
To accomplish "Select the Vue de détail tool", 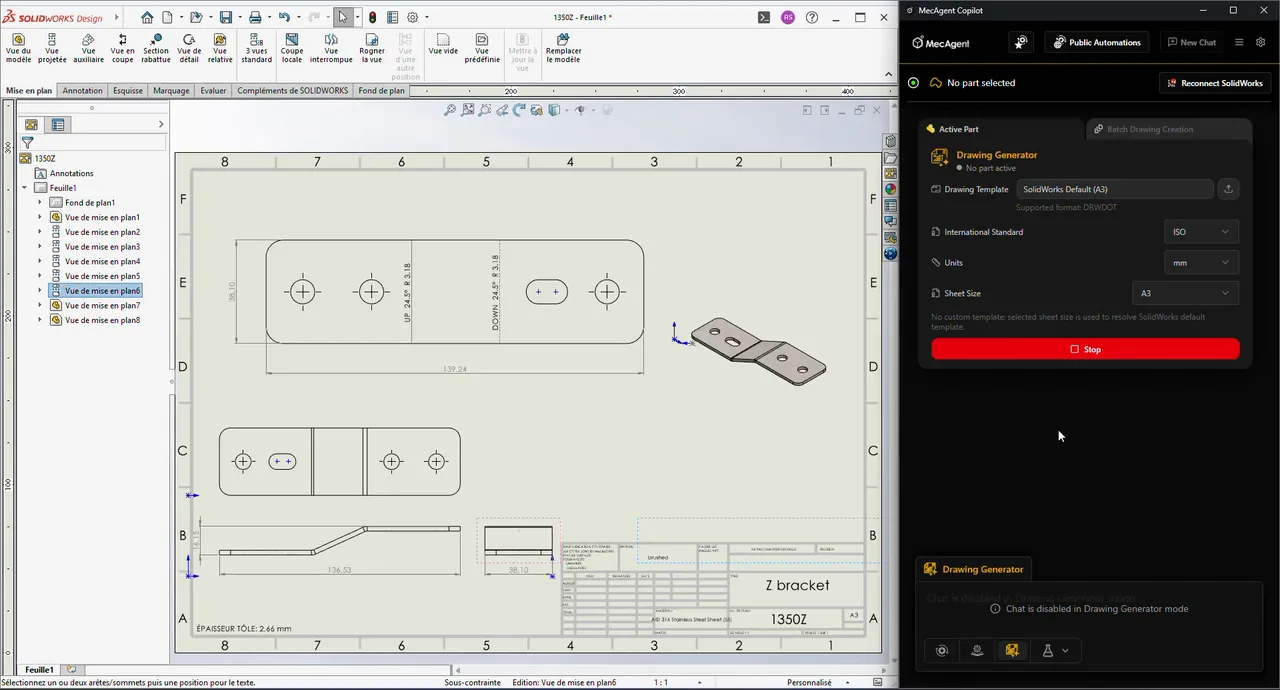I will pyautogui.click(x=189, y=48).
